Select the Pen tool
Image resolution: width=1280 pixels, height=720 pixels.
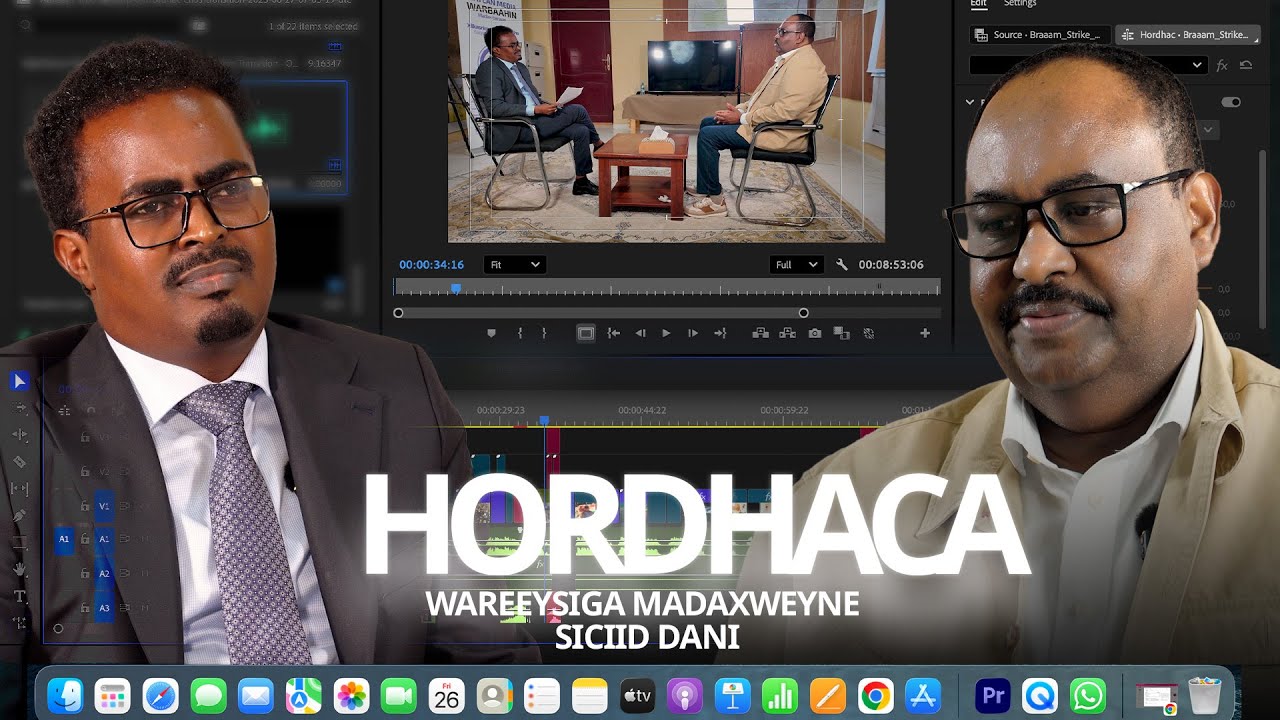click(x=19, y=516)
